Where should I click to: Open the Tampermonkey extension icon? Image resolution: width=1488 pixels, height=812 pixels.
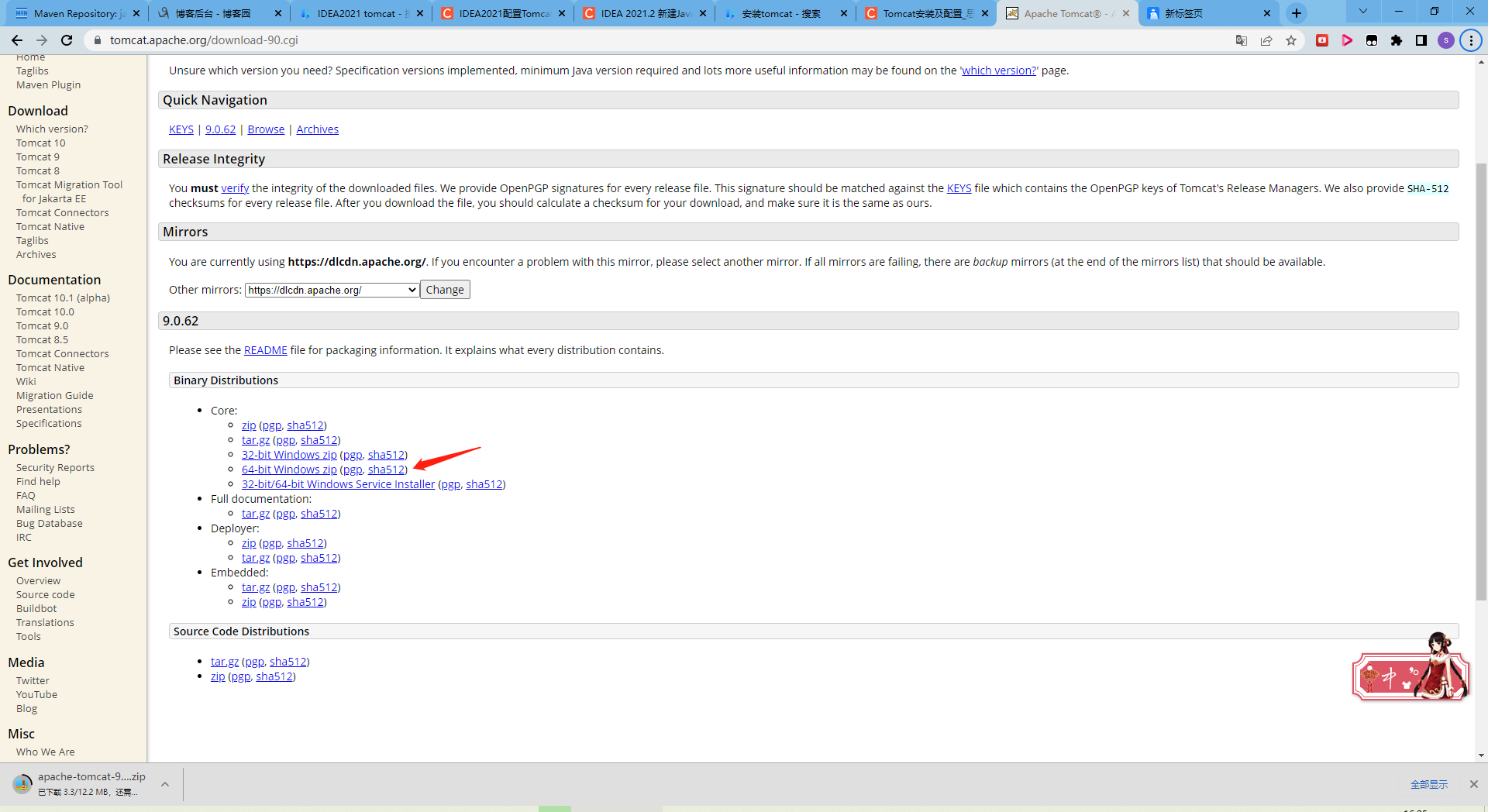[1372, 40]
